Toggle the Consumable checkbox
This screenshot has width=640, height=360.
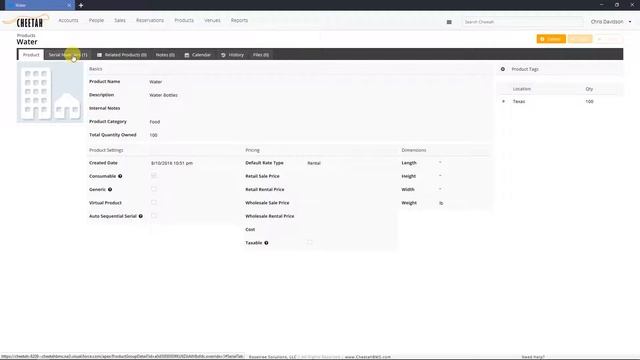click(x=154, y=176)
